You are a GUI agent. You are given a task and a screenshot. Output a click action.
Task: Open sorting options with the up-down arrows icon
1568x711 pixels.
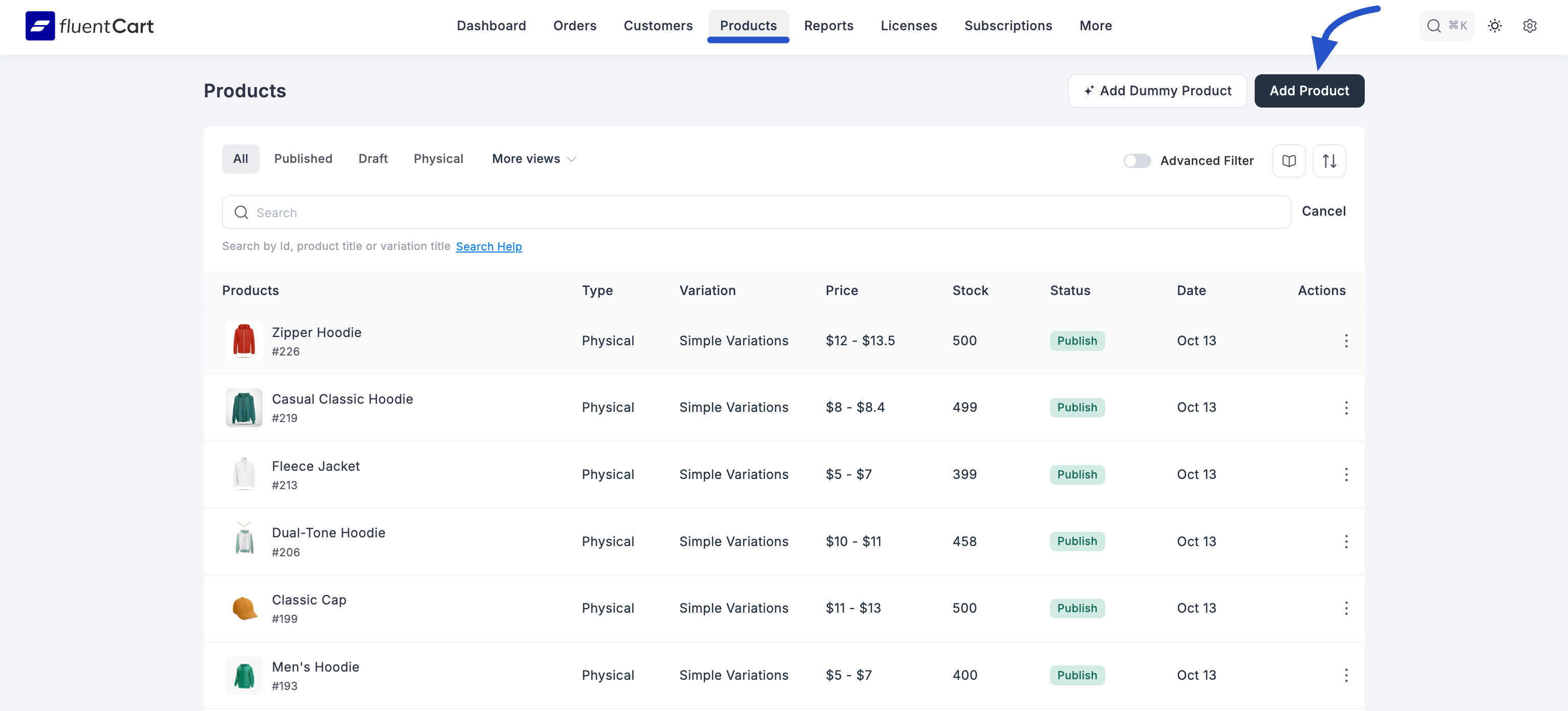(1329, 160)
